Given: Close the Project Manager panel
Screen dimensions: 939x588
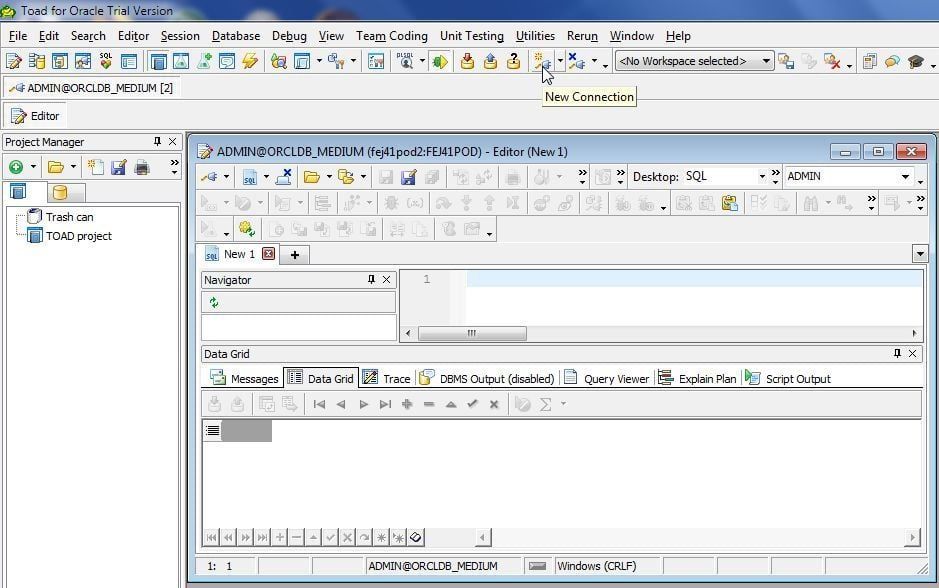Looking at the screenshot, I should 172,141.
